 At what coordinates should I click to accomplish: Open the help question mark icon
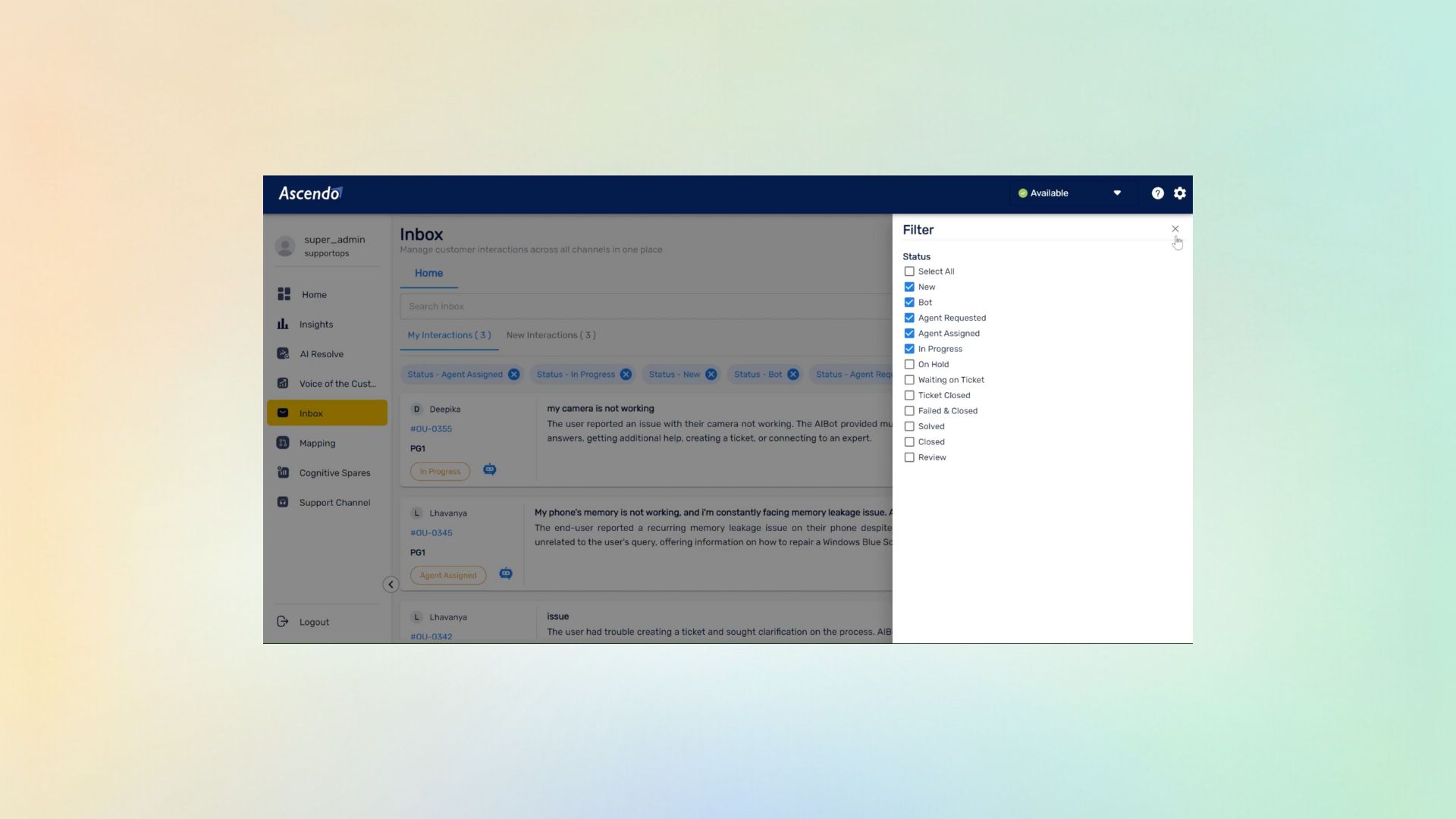point(1157,193)
